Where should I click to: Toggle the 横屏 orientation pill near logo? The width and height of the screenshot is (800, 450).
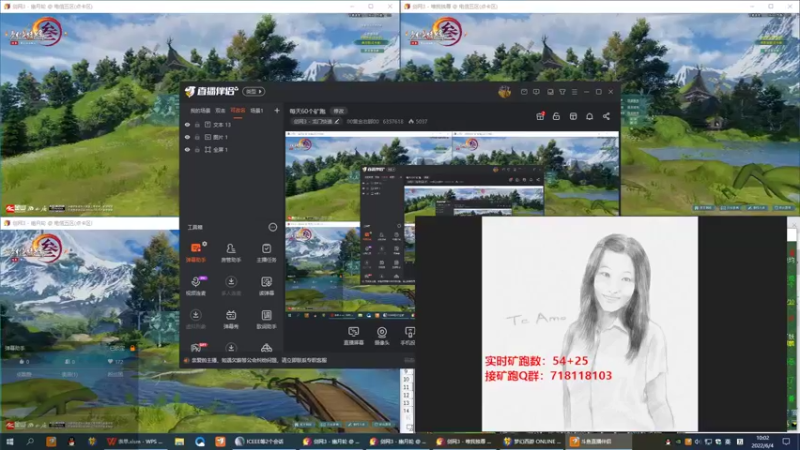pyautogui.click(x=254, y=91)
